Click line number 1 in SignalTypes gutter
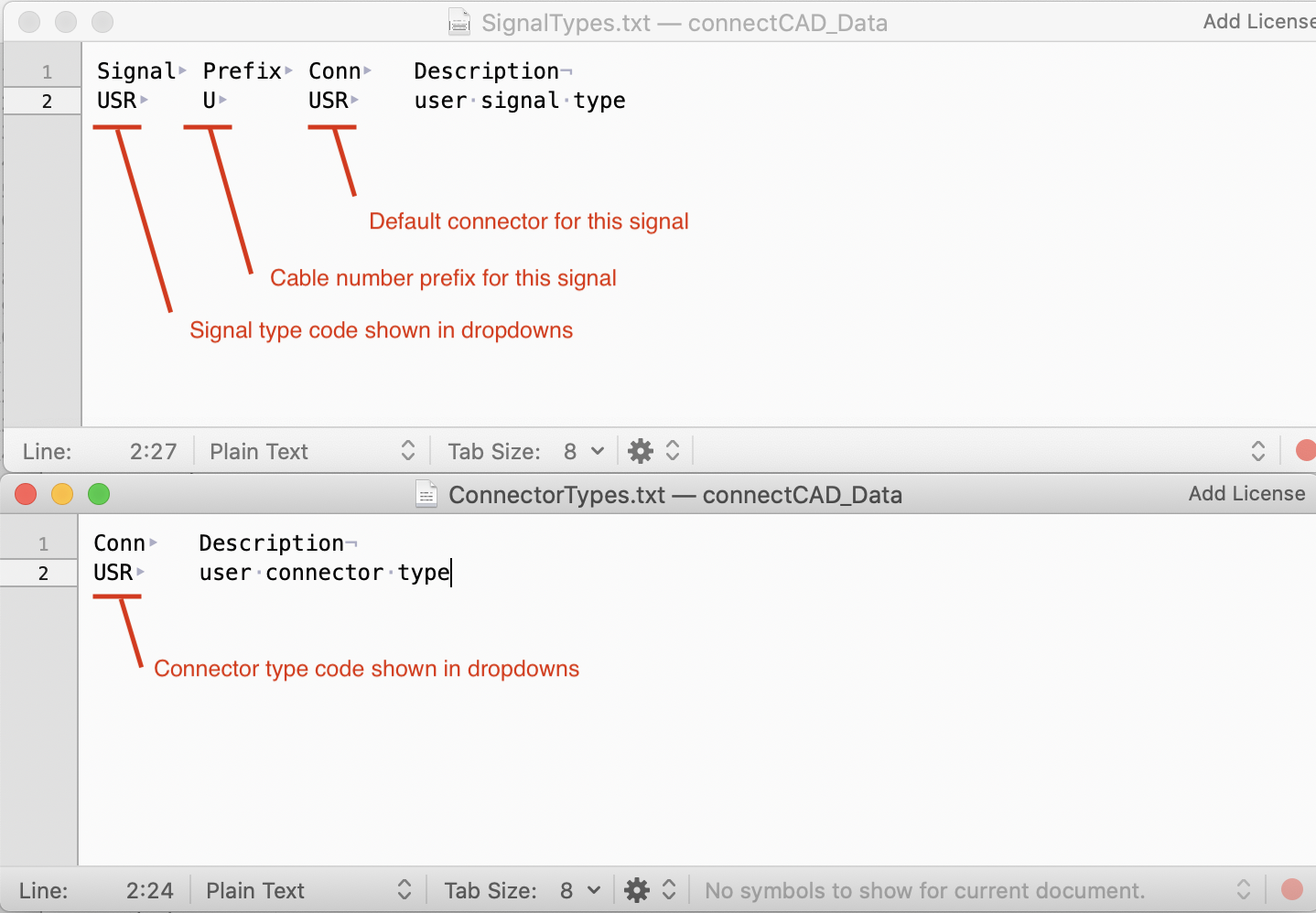This screenshot has width=1316, height=913. point(47,71)
